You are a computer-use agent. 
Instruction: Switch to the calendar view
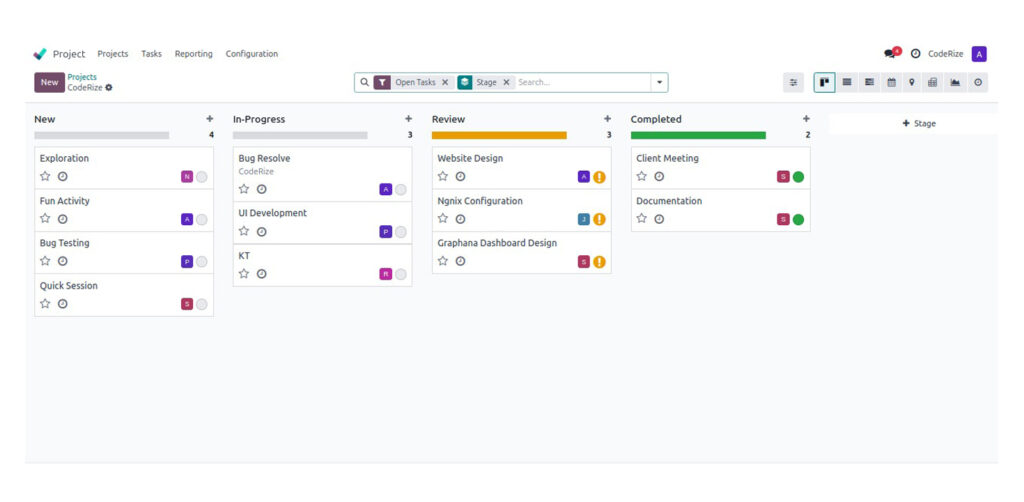click(891, 82)
